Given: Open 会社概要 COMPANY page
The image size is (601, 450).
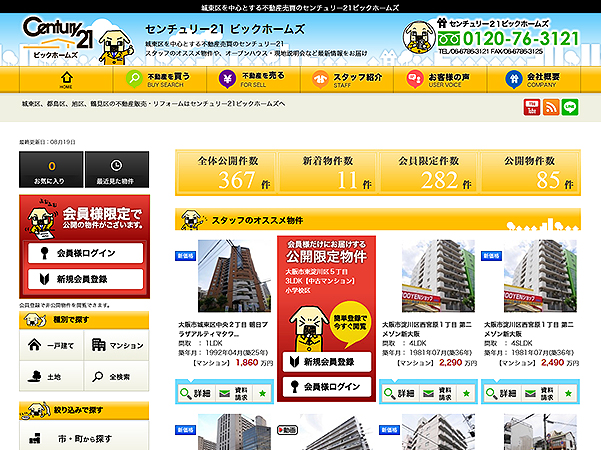Looking at the screenshot, I should pyautogui.click(x=534, y=79).
